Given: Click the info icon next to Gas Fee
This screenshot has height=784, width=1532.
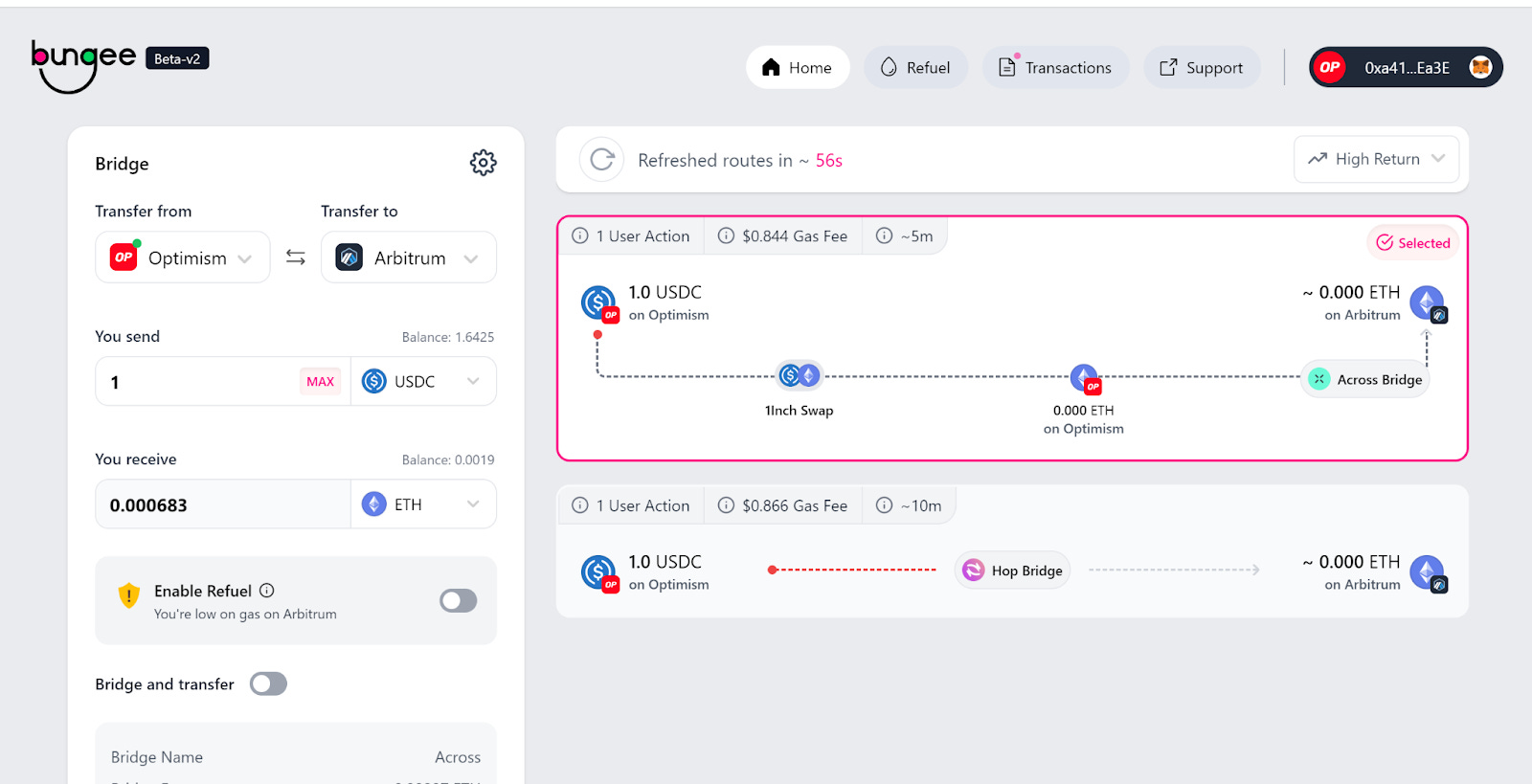Looking at the screenshot, I should tap(725, 235).
